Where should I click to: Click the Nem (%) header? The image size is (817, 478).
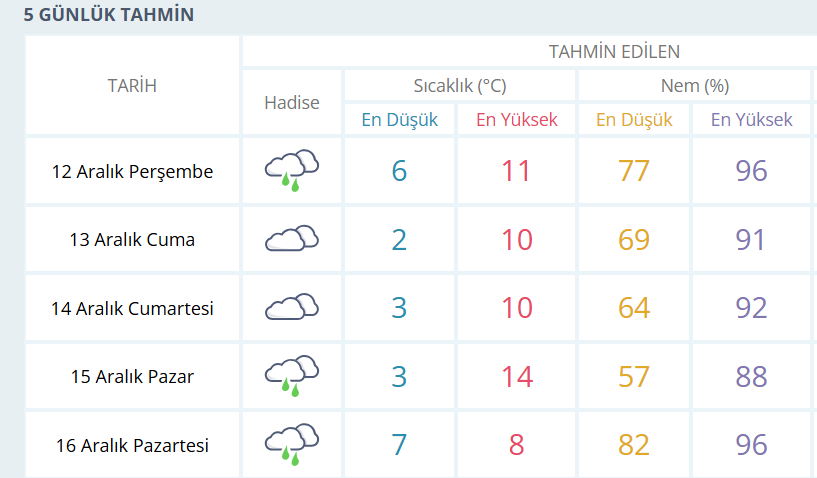pyautogui.click(x=695, y=85)
